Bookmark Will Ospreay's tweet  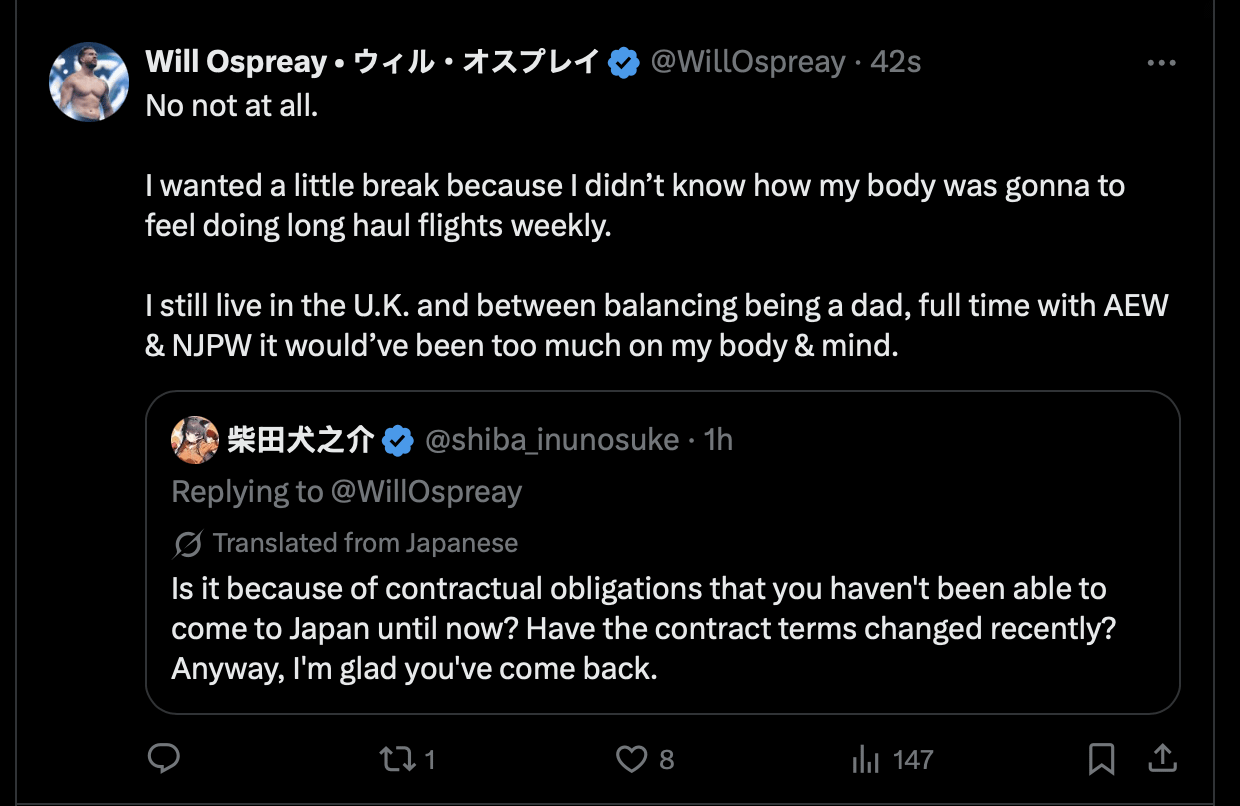point(1101,759)
